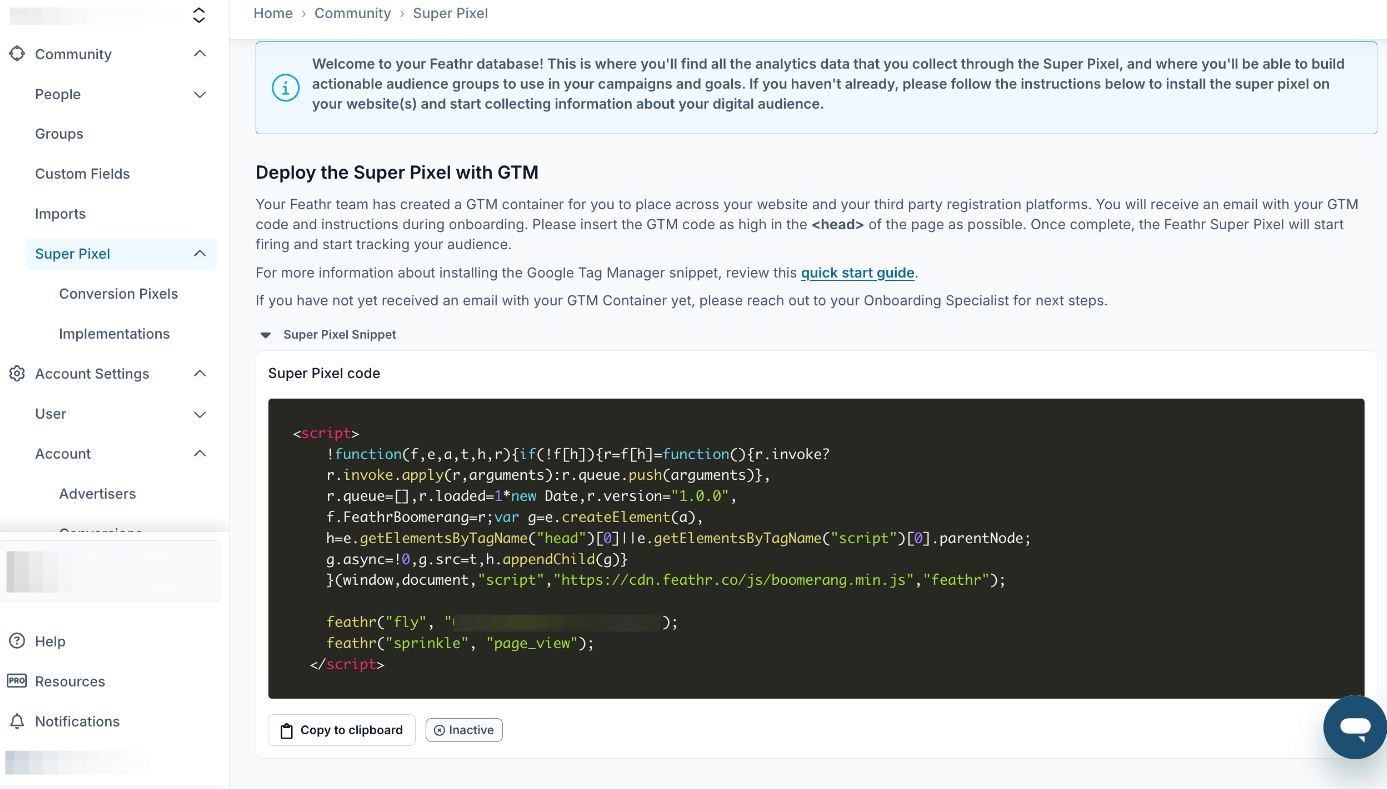Click the Account Settings gear icon

click(17, 374)
